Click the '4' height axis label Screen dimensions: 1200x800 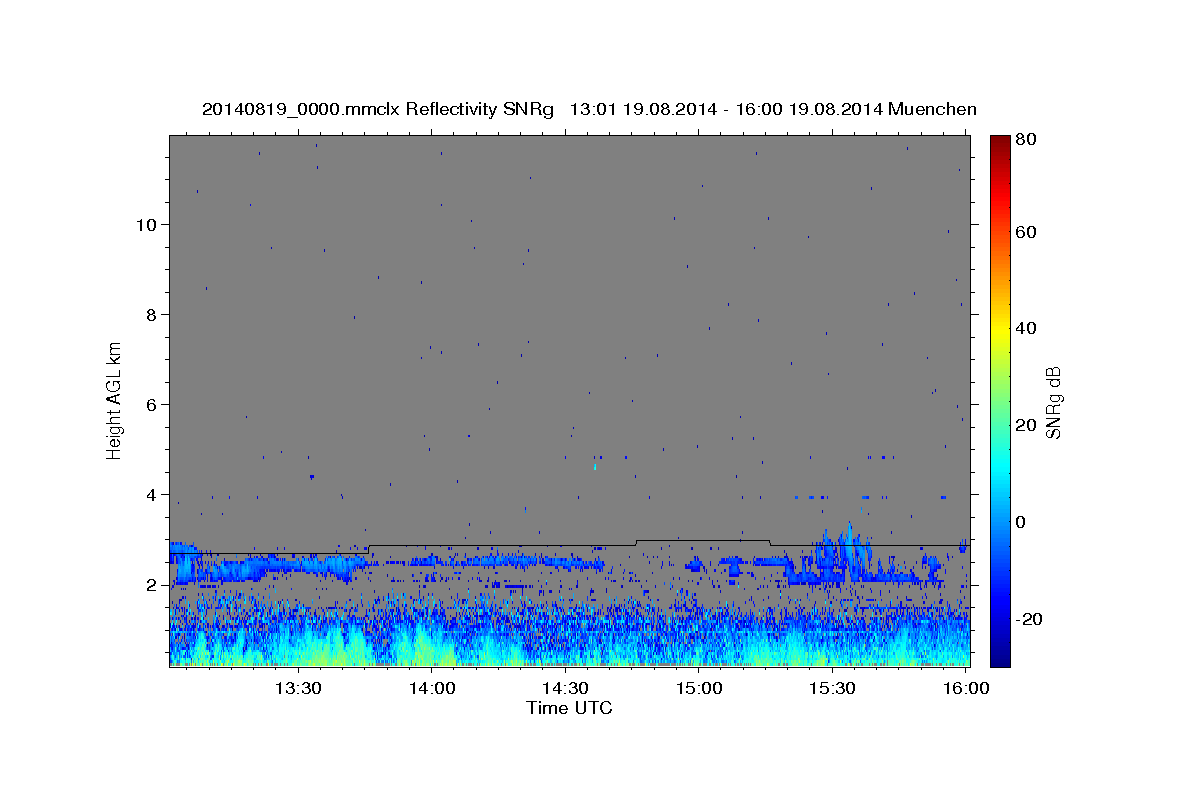[x=151, y=494]
